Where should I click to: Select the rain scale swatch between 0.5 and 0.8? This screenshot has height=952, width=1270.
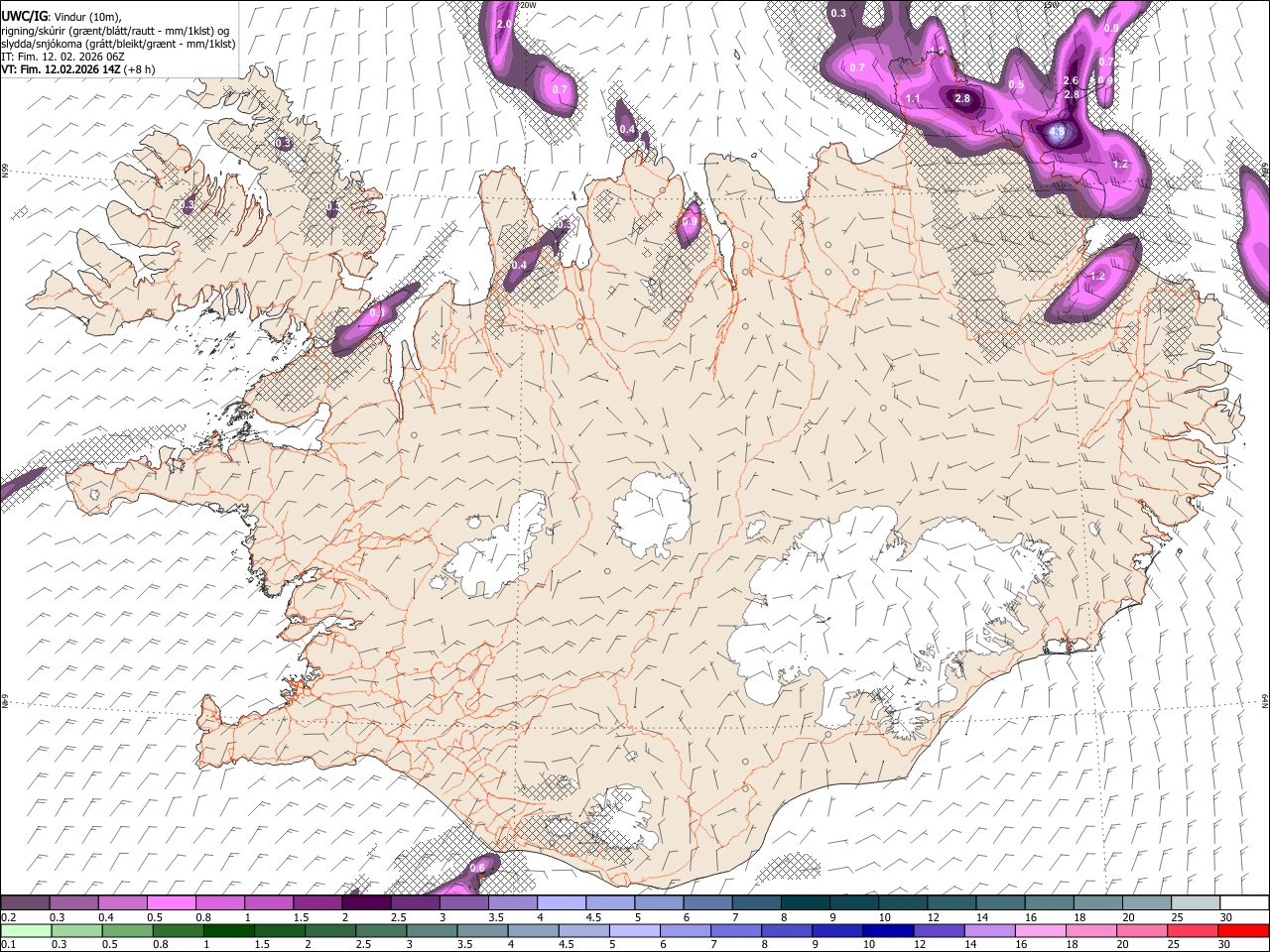pyautogui.click(x=128, y=931)
